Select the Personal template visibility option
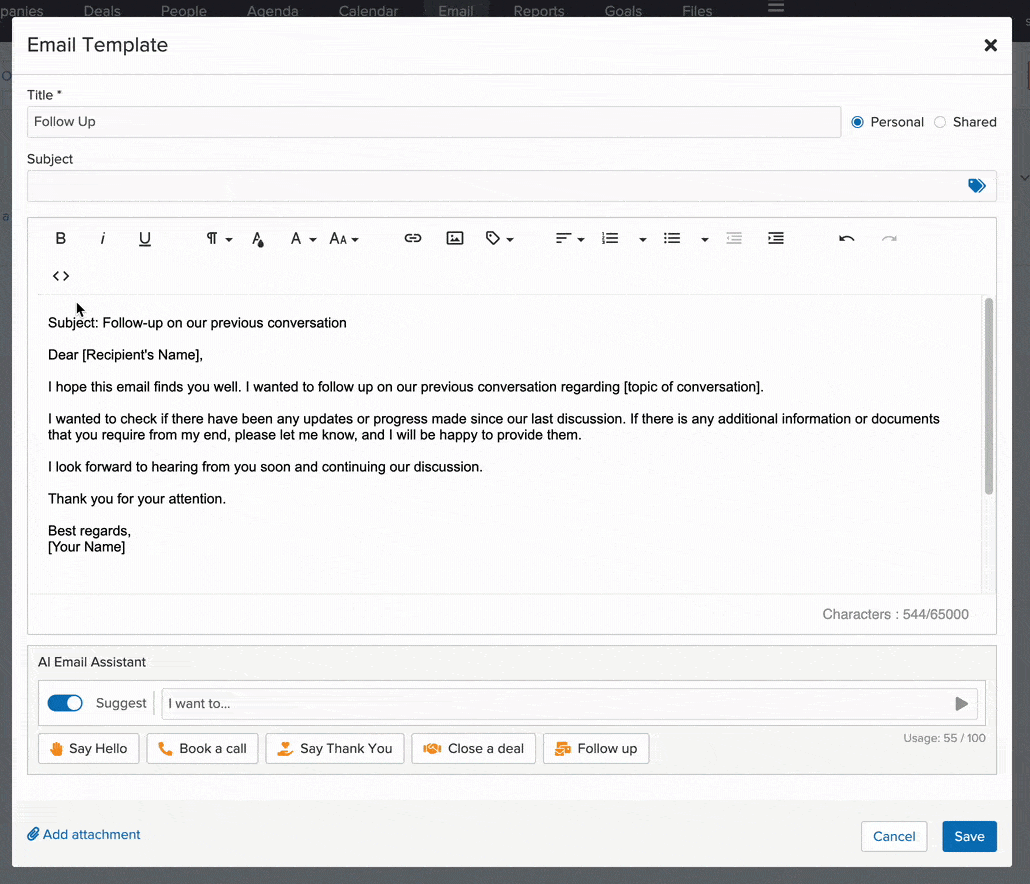1030x884 pixels. pyautogui.click(x=857, y=121)
